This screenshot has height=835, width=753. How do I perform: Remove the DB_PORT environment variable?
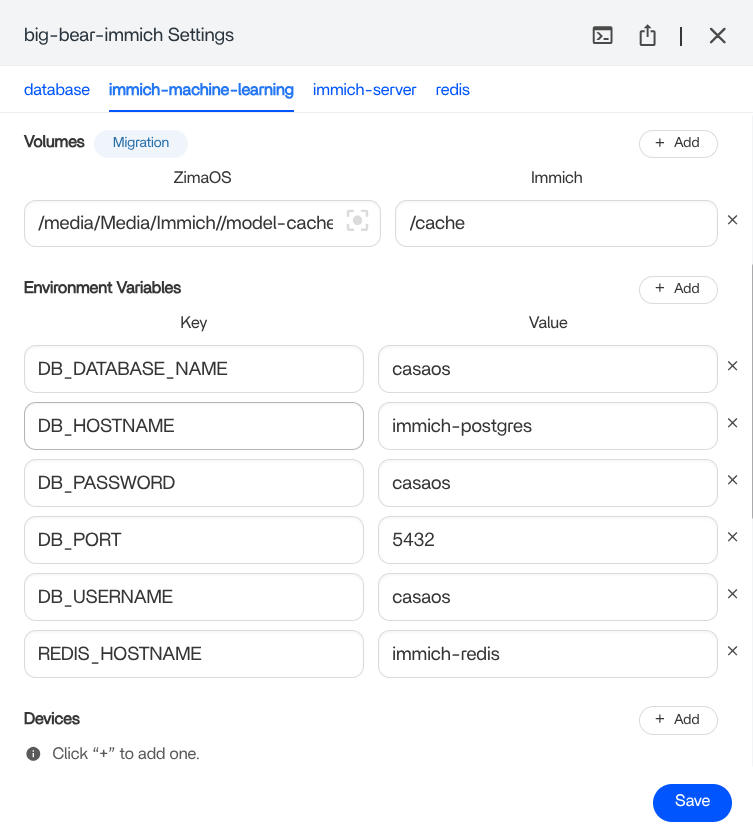pos(732,537)
